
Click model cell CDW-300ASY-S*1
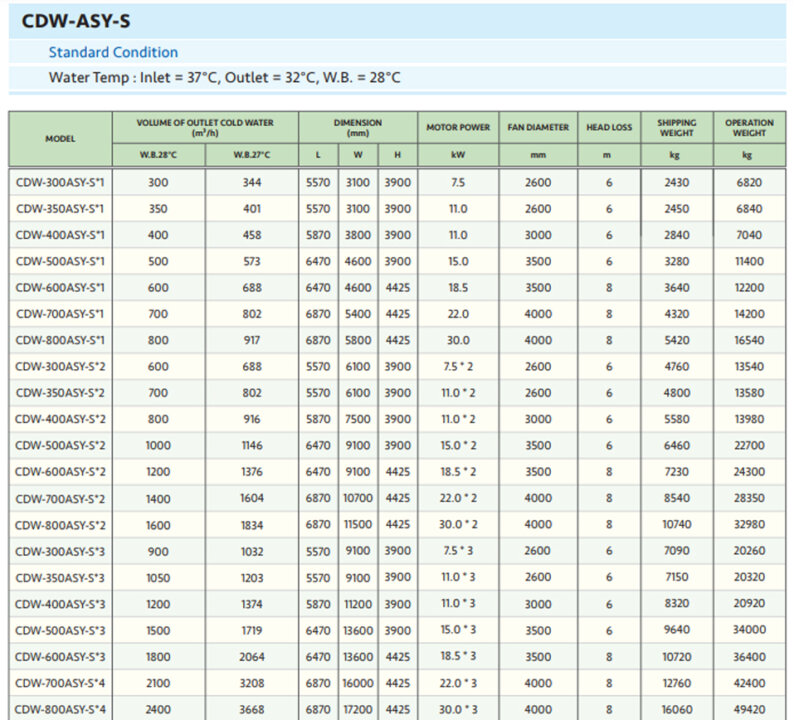coord(60,183)
